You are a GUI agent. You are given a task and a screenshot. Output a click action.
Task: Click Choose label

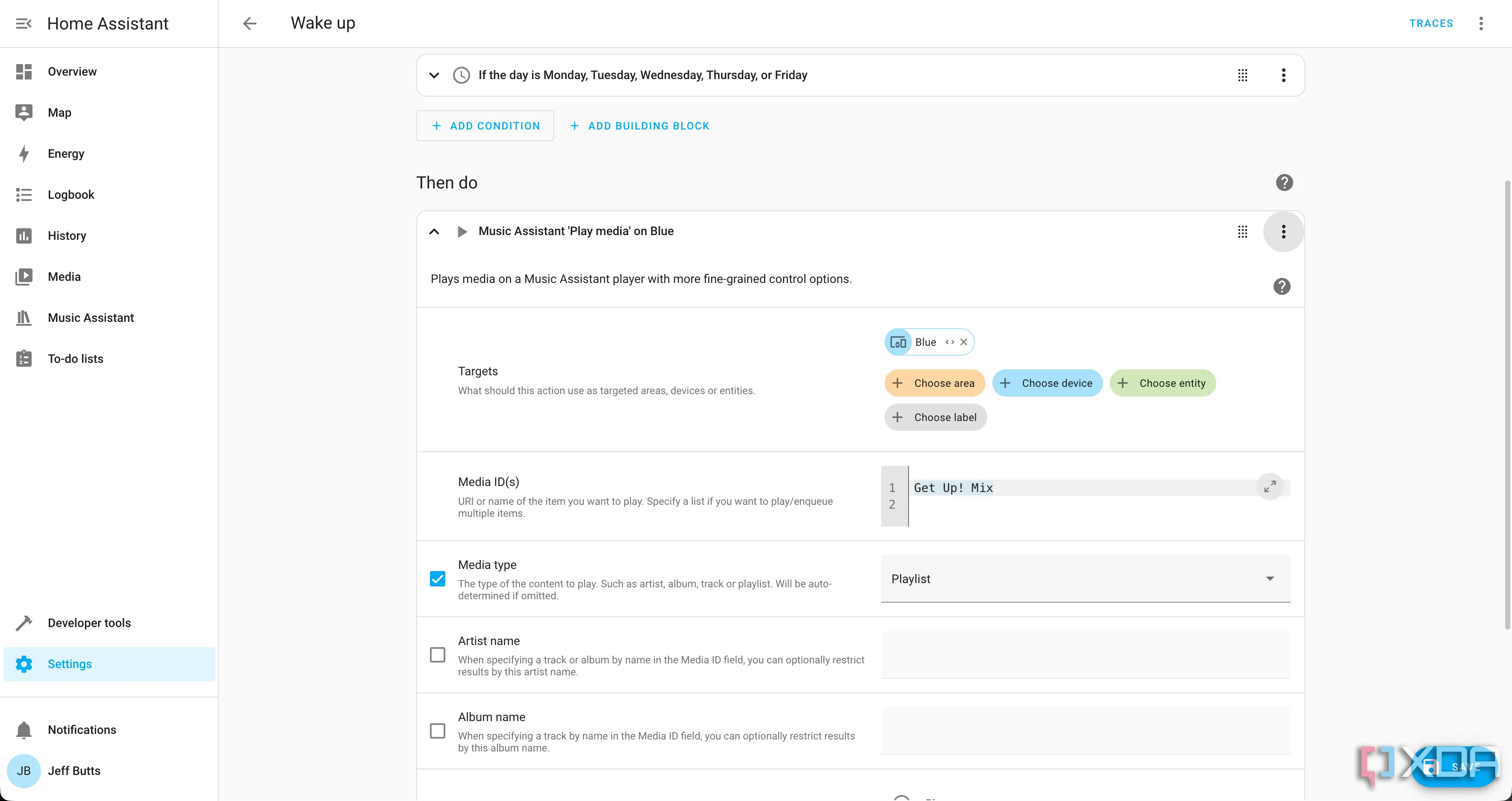pos(935,418)
